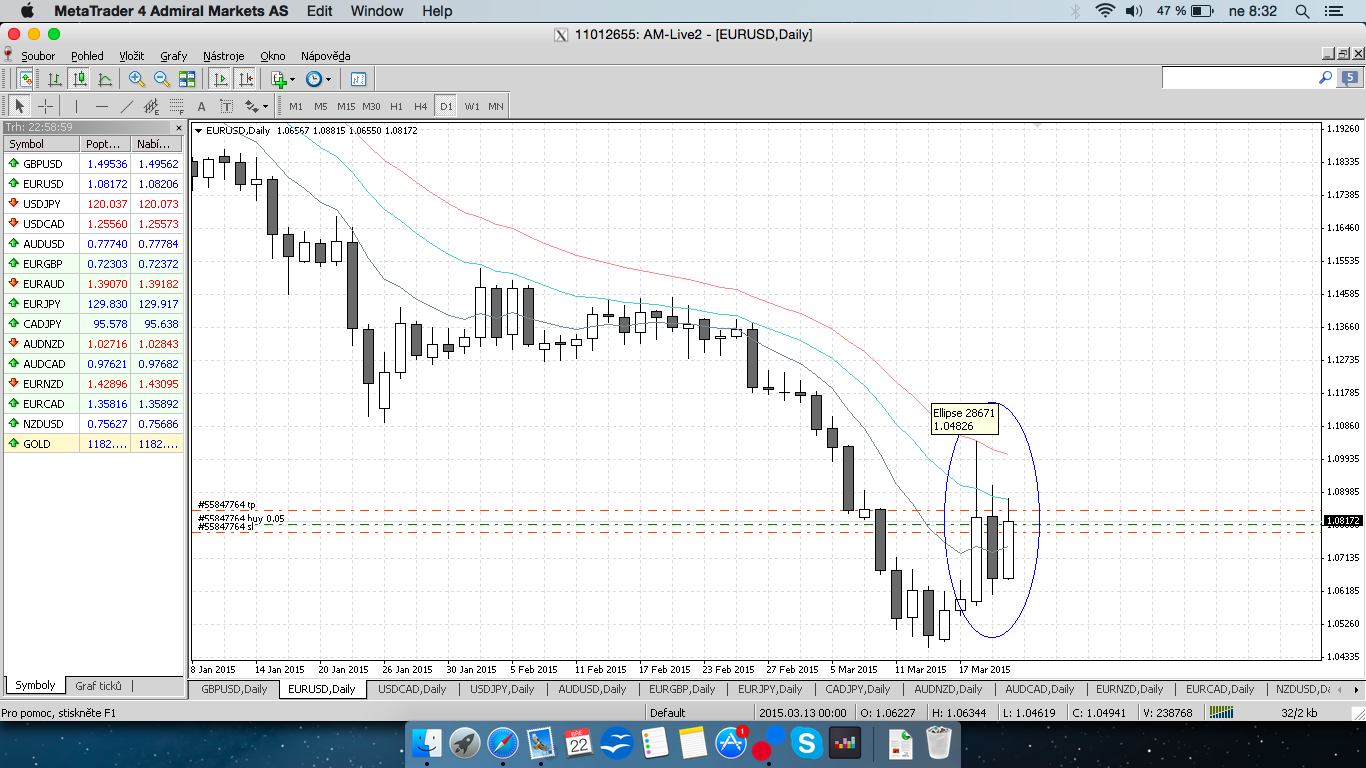1366x768 pixels.
Task: Open the Soubor menu
Action: (39, 56)
